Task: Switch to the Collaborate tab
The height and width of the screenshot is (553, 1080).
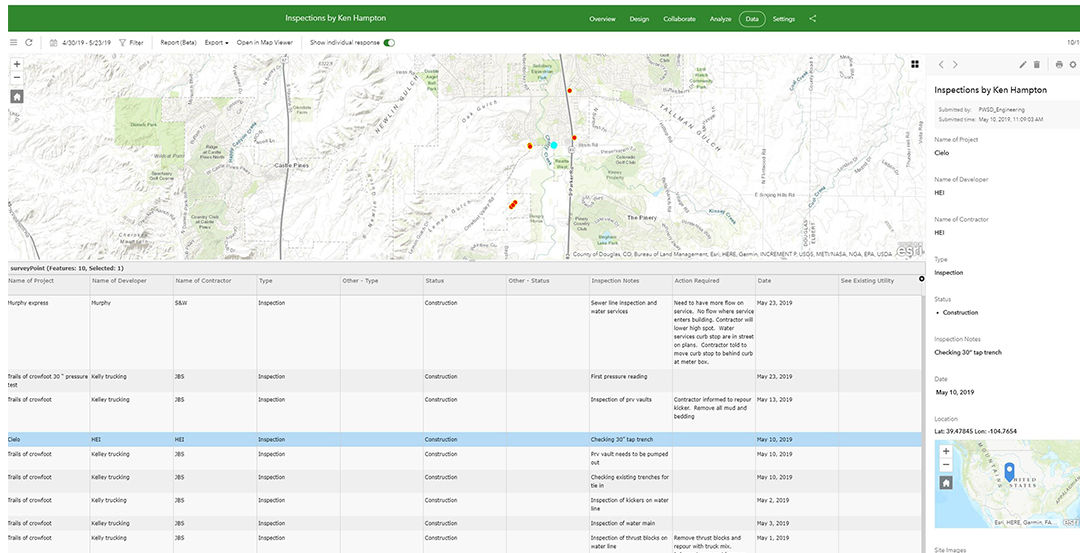Action: [679, 19]
